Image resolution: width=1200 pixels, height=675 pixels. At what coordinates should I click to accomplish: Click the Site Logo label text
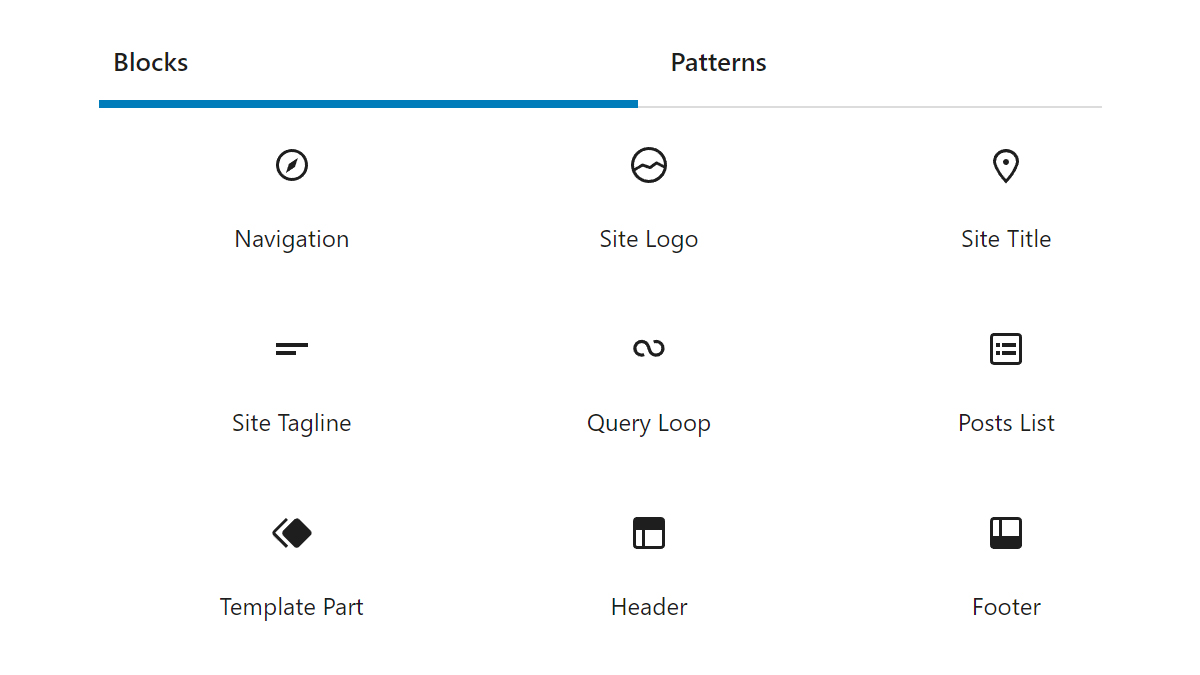click(649, 239)
